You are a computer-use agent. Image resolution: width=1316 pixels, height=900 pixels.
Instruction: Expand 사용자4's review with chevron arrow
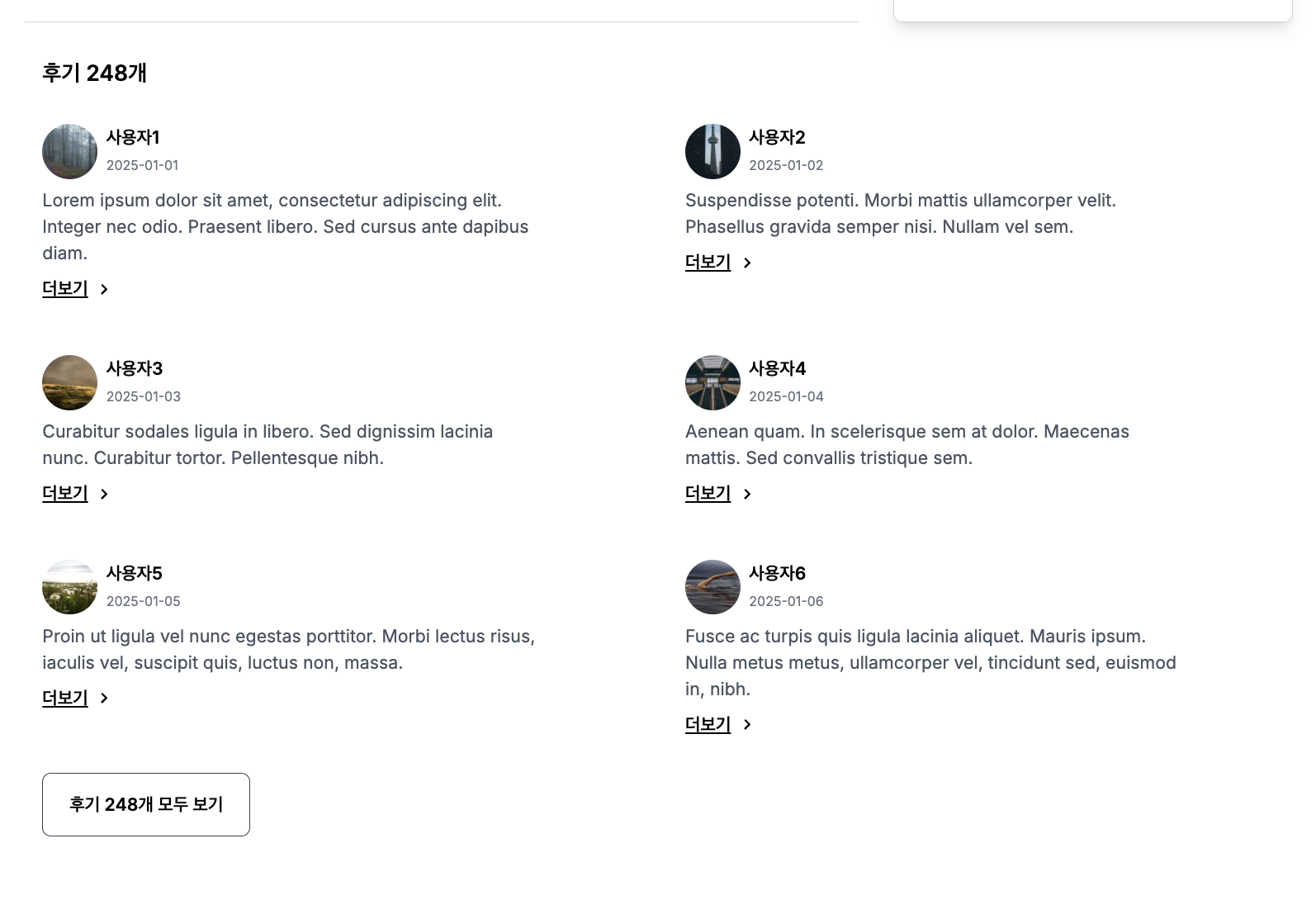(x=747, y=494)
